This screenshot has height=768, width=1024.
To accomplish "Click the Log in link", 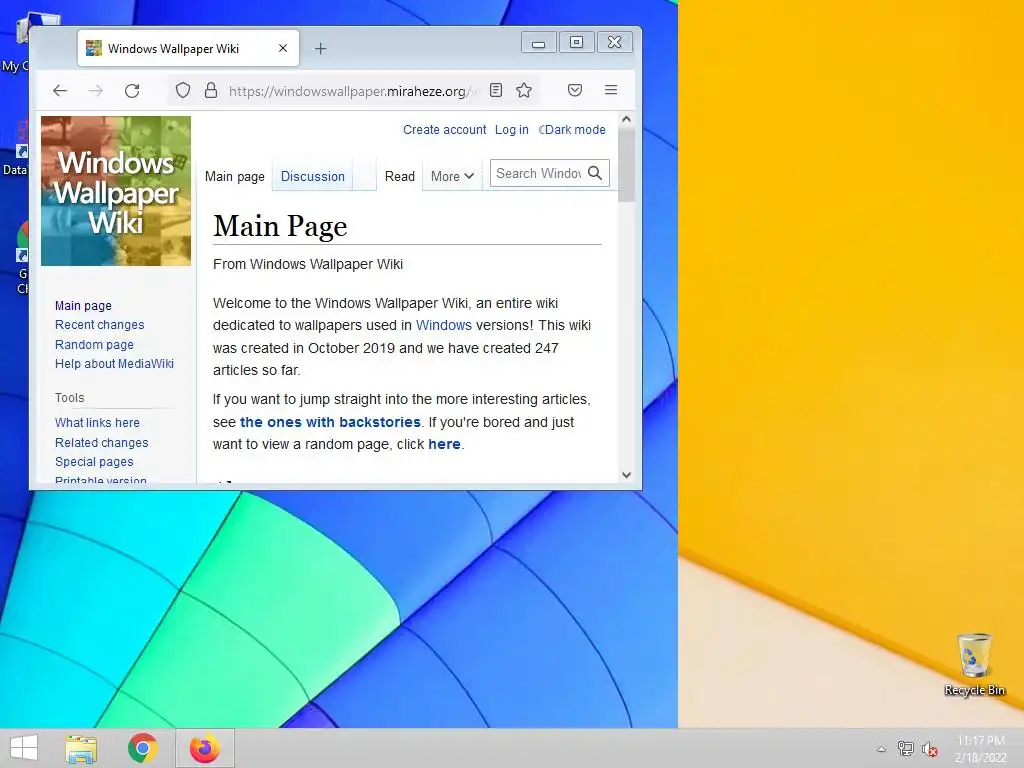I will click(511, 130).
